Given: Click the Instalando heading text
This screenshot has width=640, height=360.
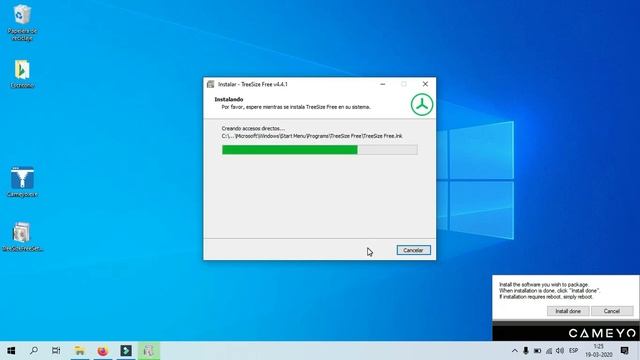Looking at the screenshot, I should [x=229, y=99].
